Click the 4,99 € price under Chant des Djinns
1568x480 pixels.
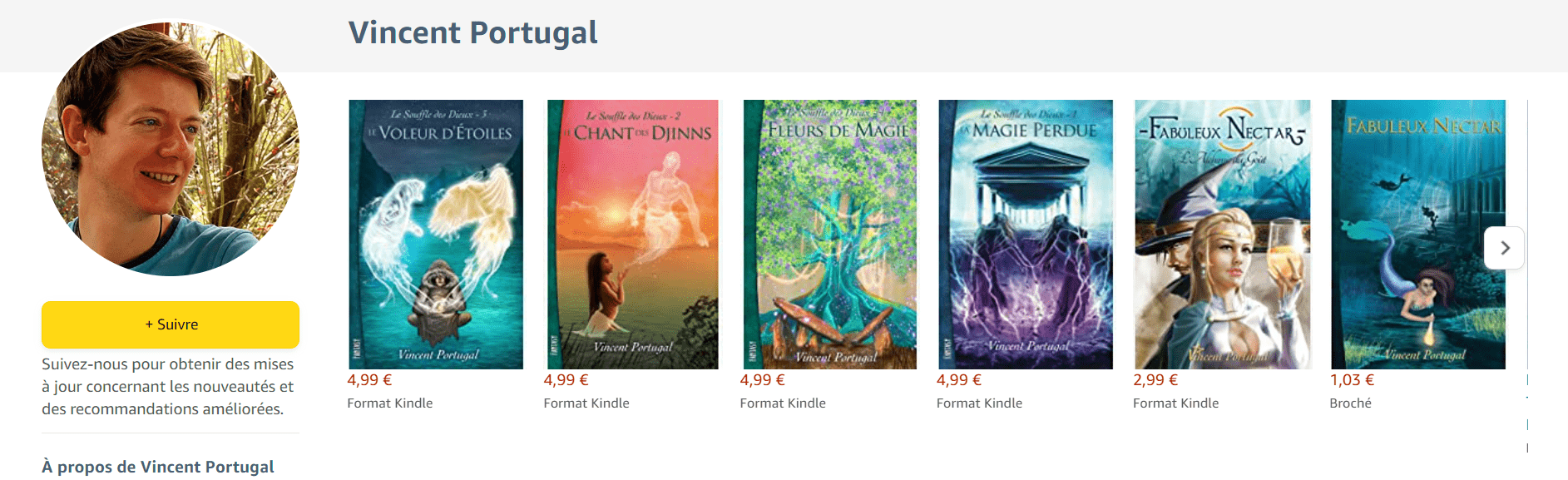click(x=566, y=380)
